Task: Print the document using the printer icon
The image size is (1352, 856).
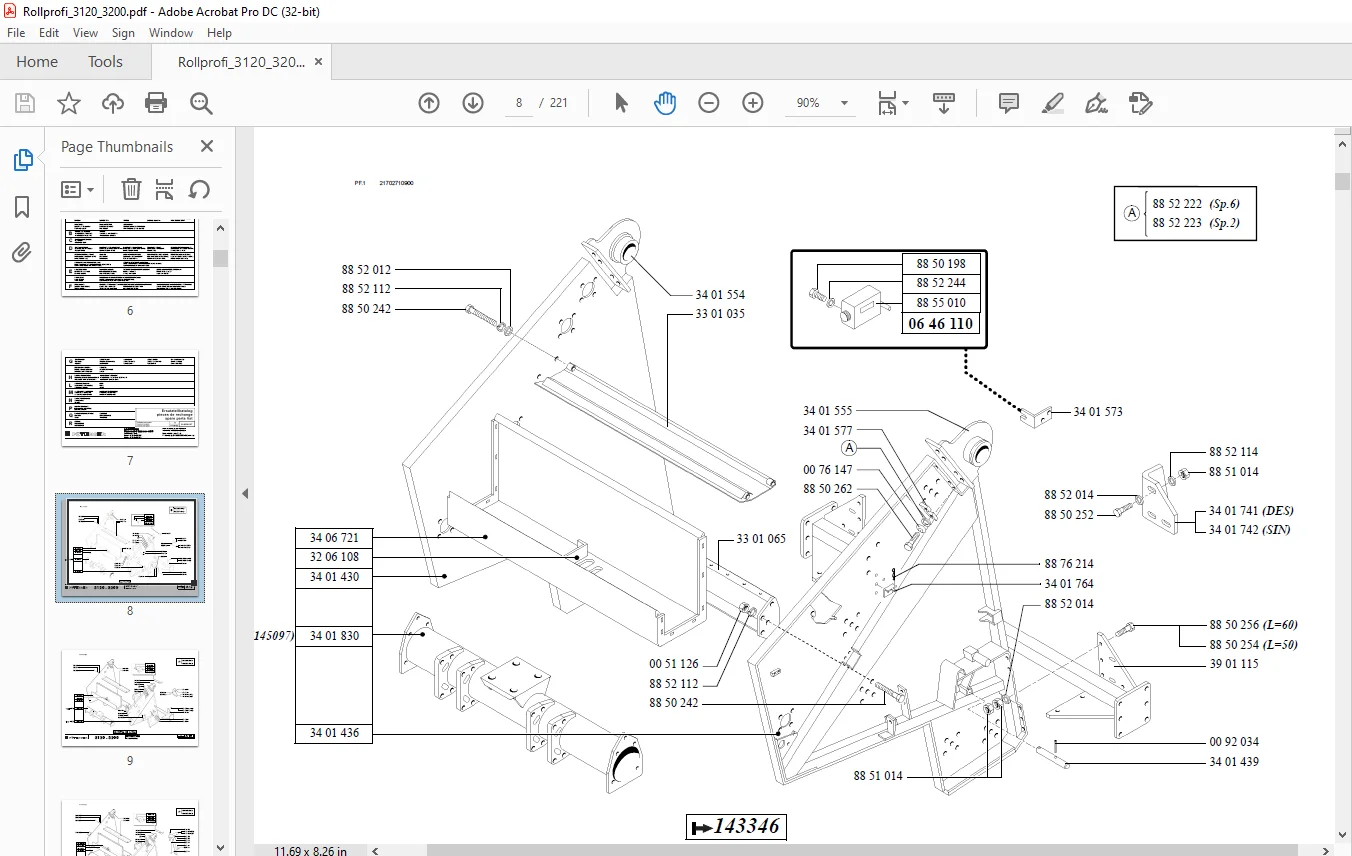Action: click(156, 103)
